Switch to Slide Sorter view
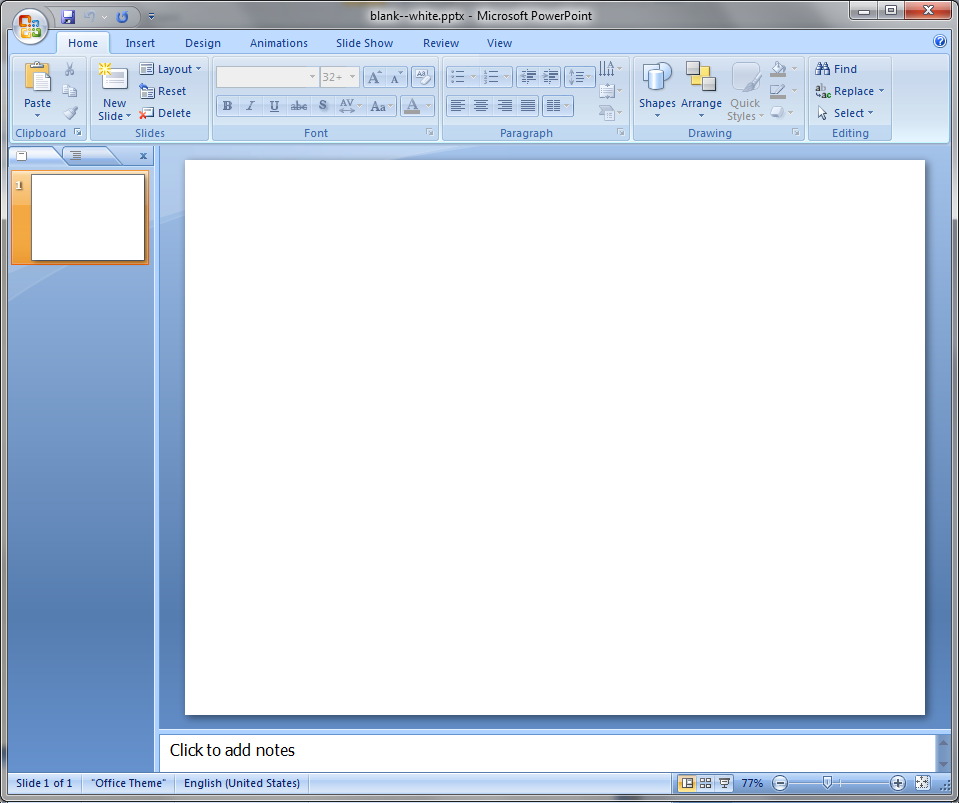The image size is (959, 803). [705, 783]
